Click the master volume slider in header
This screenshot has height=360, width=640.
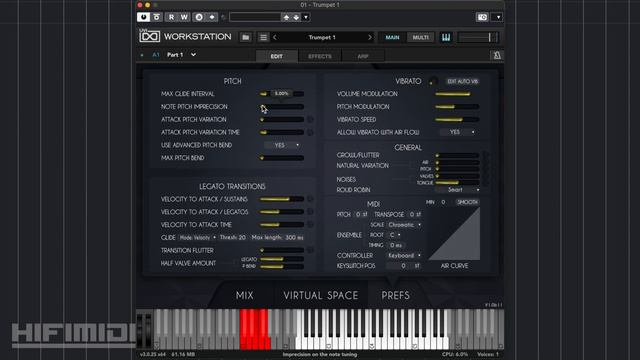tap(478, 37)
